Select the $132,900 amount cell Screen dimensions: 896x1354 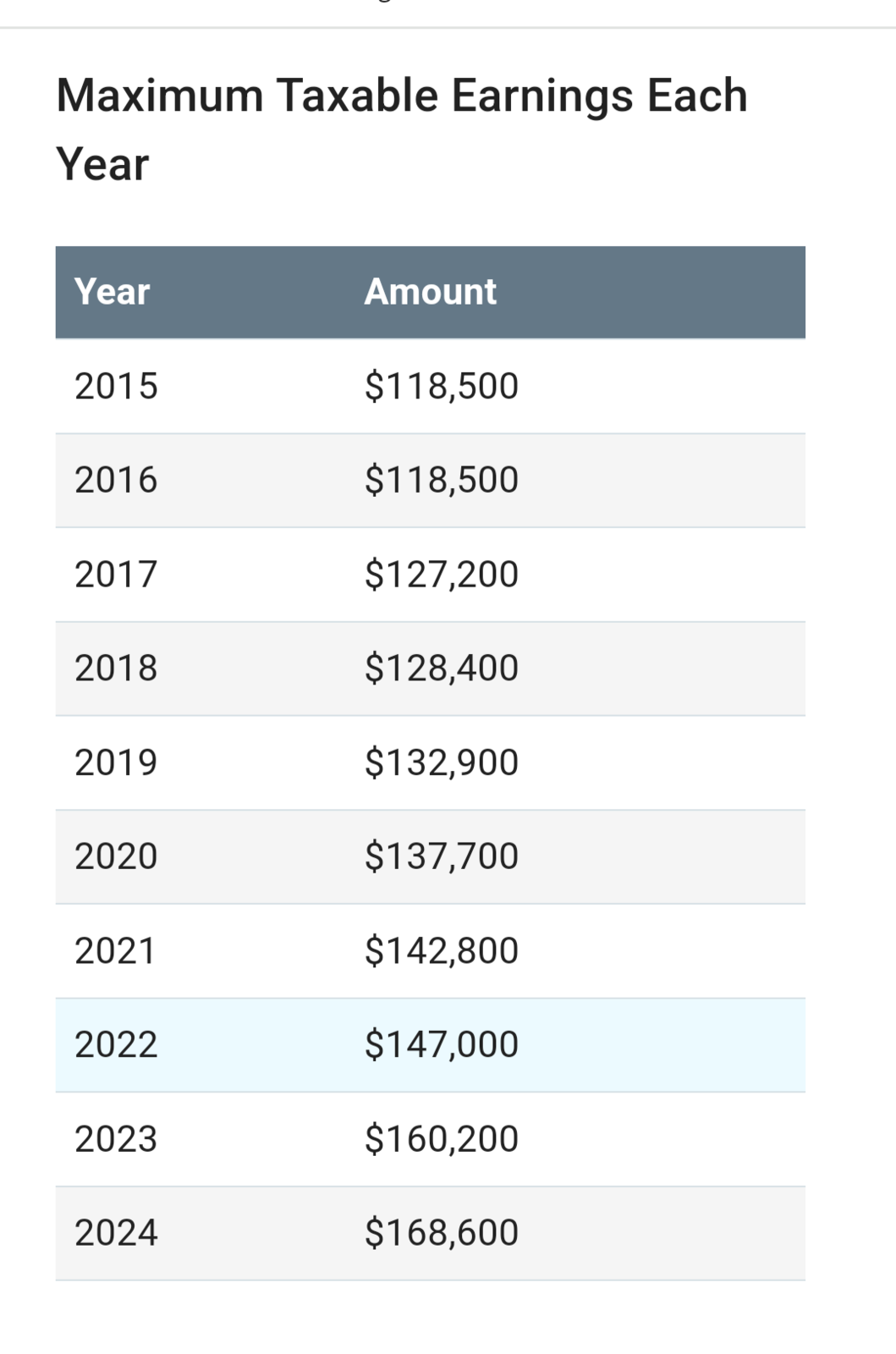click(x=442, y=762)
